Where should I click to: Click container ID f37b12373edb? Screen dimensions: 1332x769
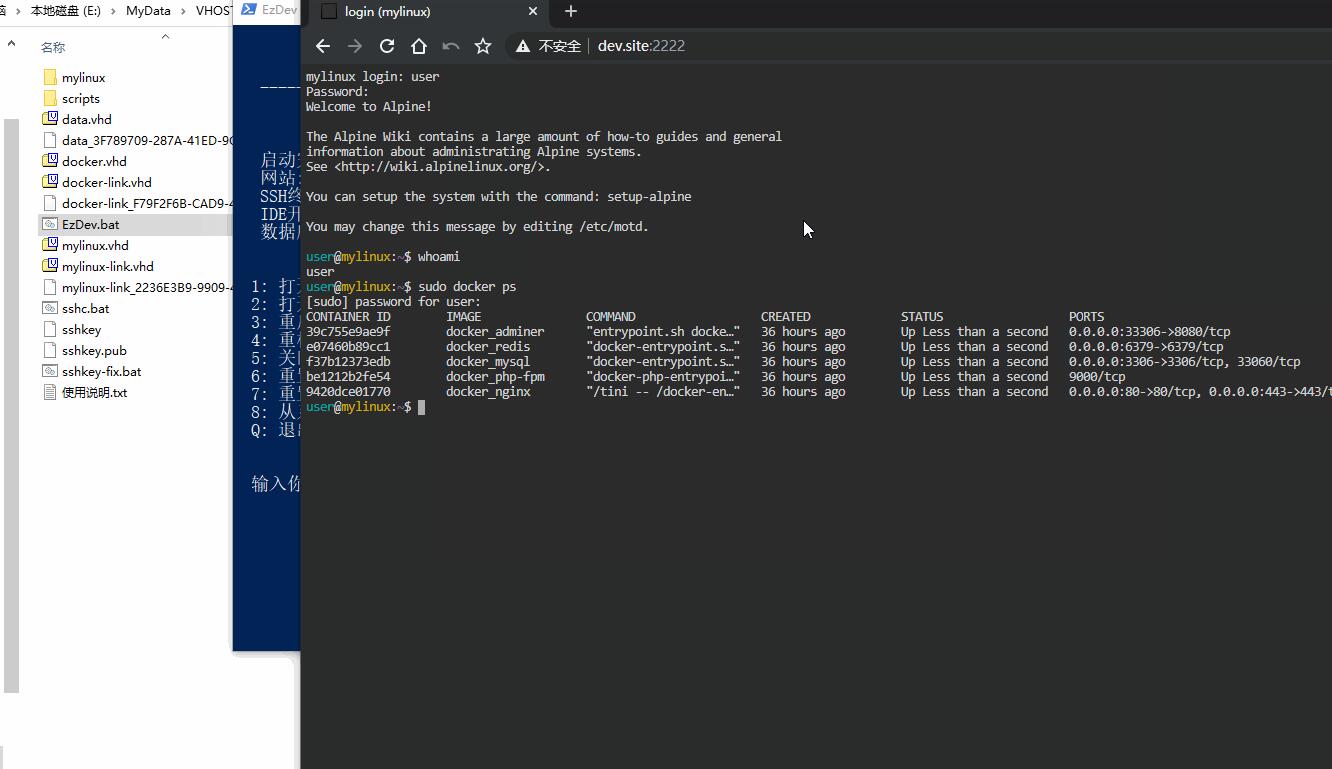[348, 362]
